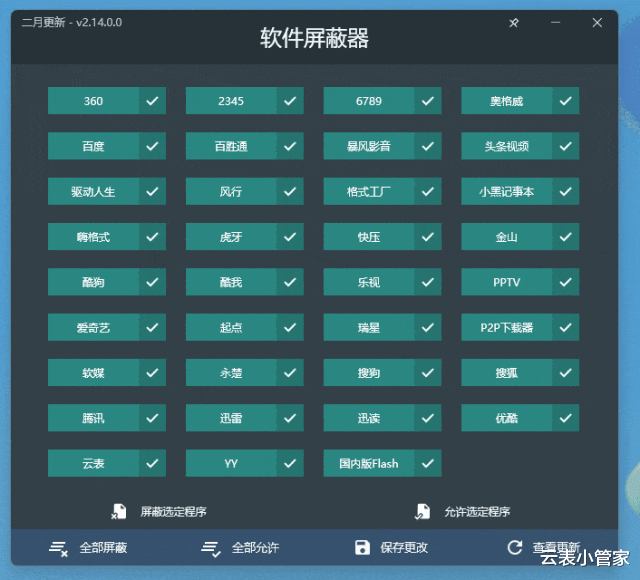
Task: Toggle the checkmark next to 金山
Action: pyautogui.click(x=566, y=237)
